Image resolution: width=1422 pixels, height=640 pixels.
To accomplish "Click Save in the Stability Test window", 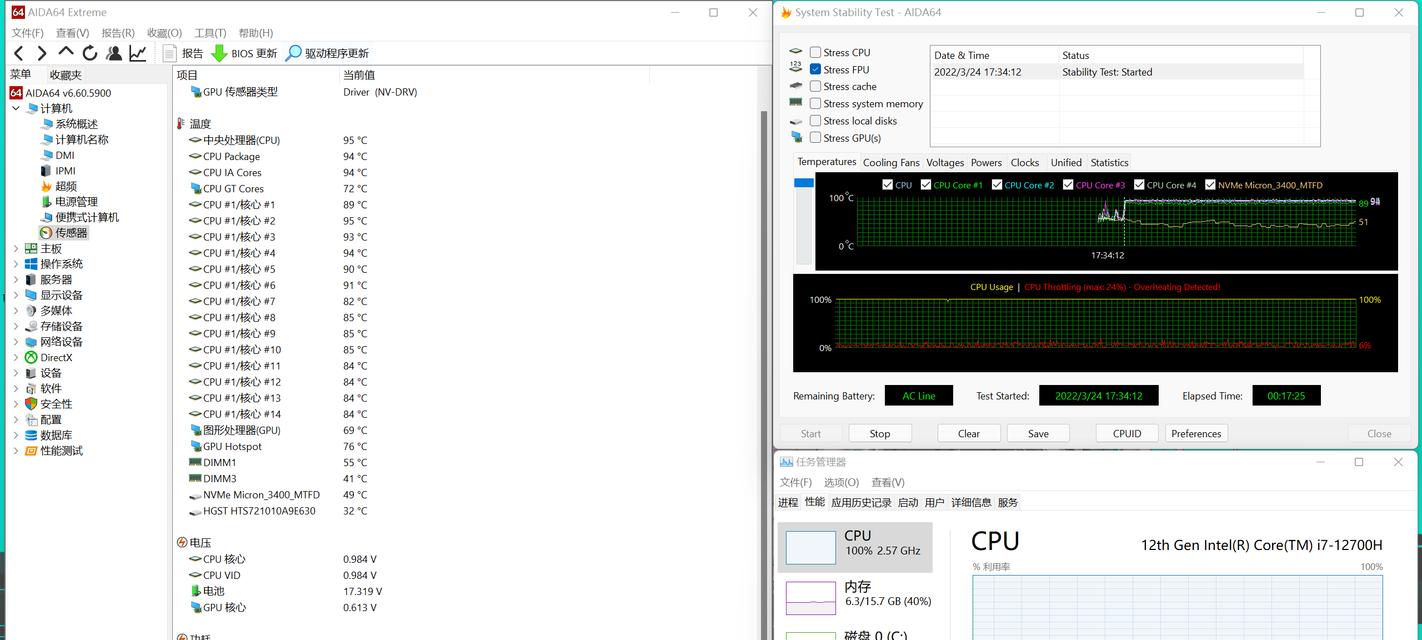I will (x=1038, y=433).
